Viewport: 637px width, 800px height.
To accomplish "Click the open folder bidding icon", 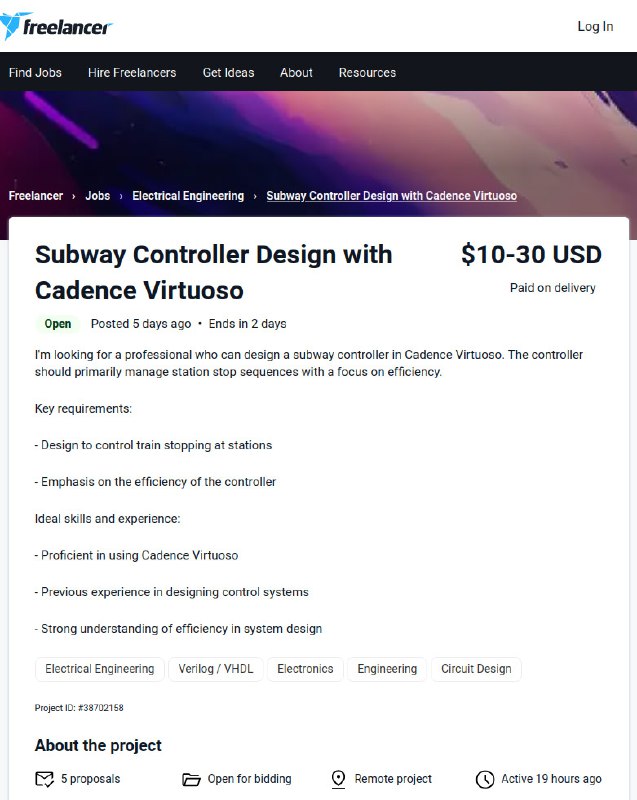I will tap(191, 780).
